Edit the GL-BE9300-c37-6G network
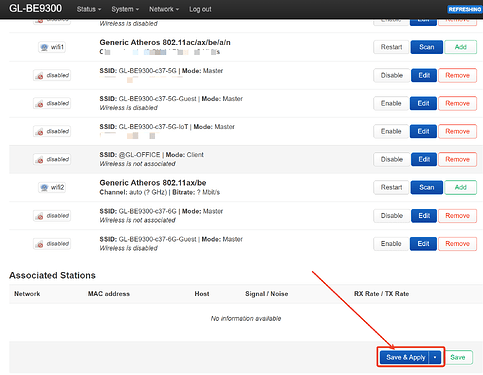 pyautogui.click(x=424, y=216)
